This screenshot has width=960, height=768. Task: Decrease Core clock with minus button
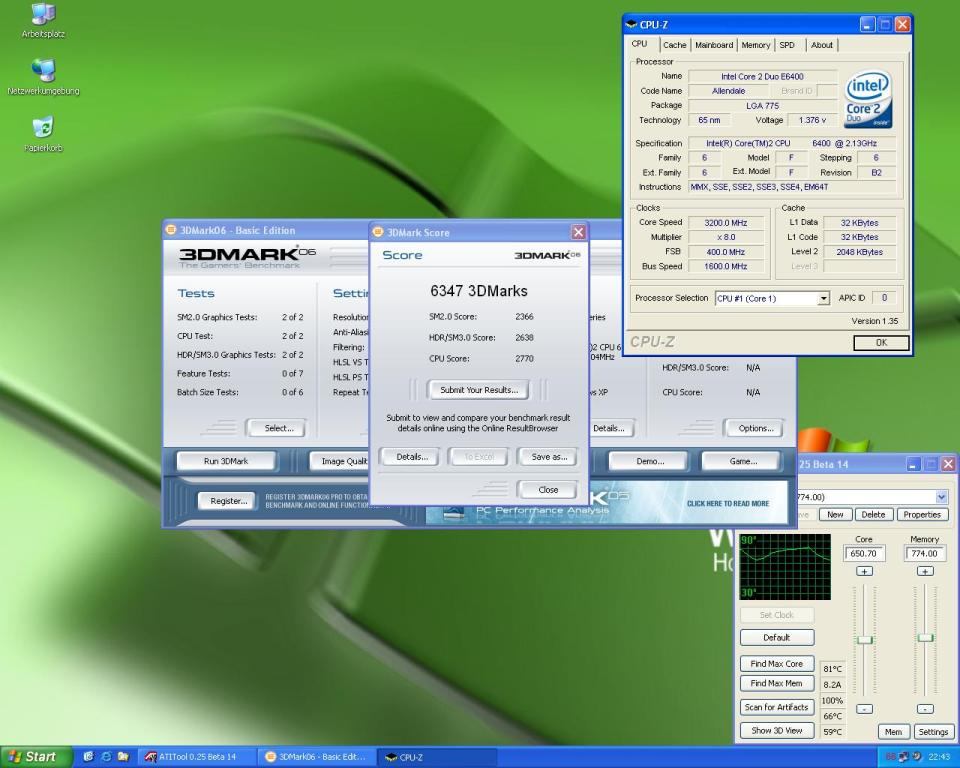864,709
